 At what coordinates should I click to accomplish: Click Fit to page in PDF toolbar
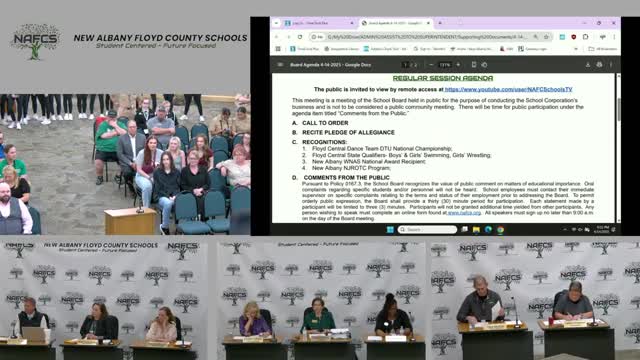[x=473, y=64]
